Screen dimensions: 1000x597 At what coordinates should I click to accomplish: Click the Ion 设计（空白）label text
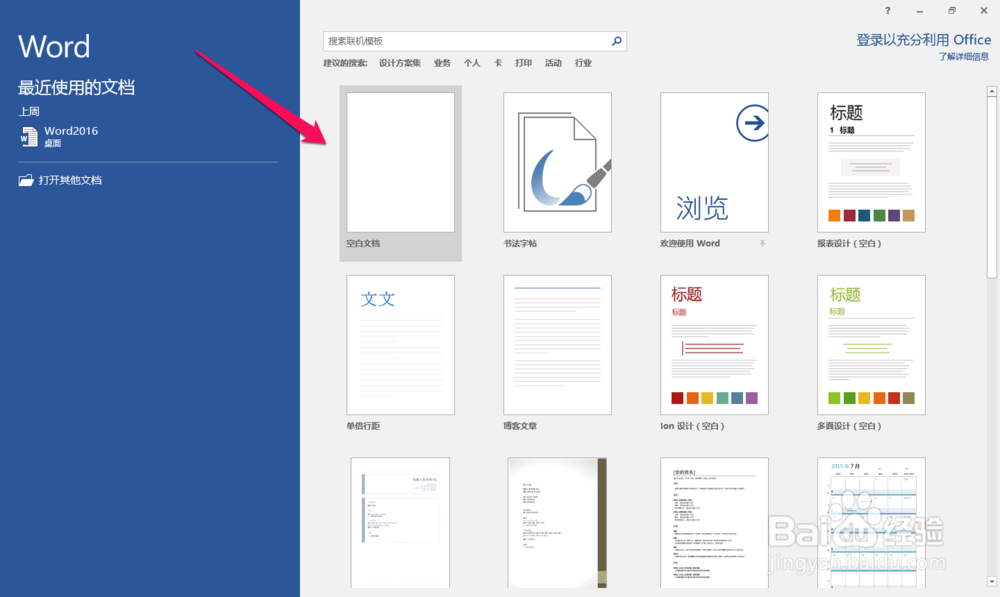693,426
